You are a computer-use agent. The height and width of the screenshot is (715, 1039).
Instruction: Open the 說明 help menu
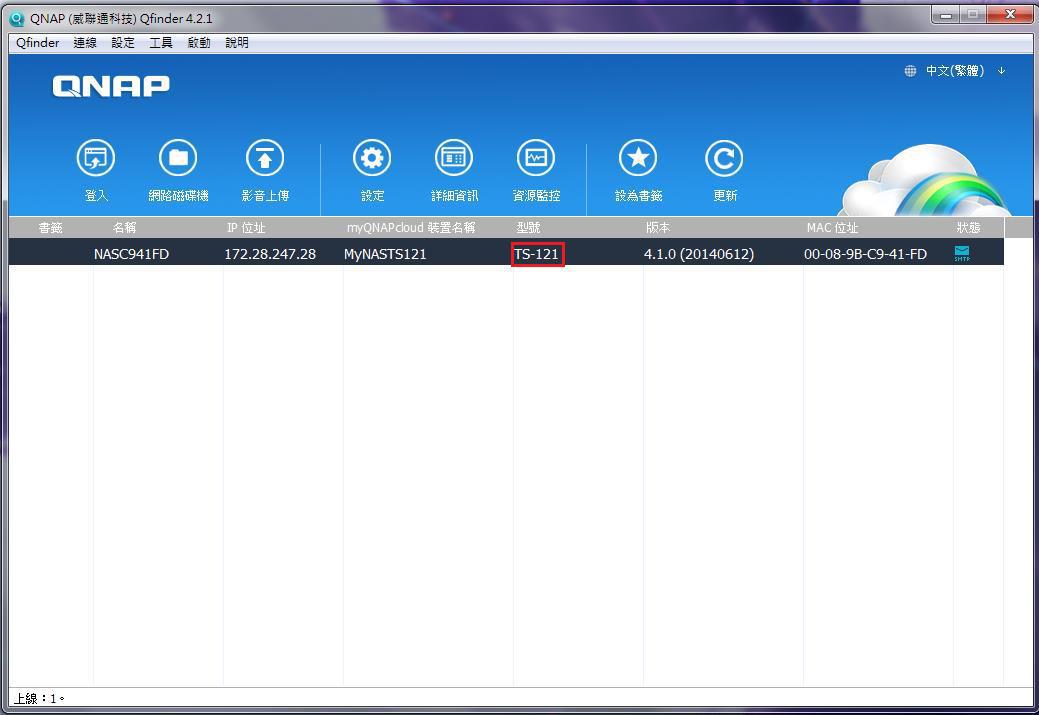(237, 42)
